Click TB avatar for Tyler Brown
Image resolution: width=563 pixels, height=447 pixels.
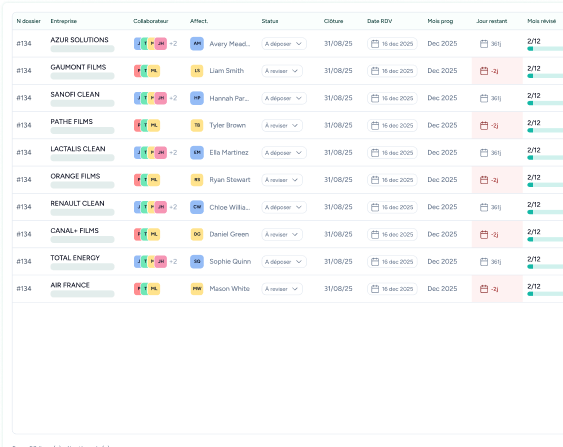(197, 125)
